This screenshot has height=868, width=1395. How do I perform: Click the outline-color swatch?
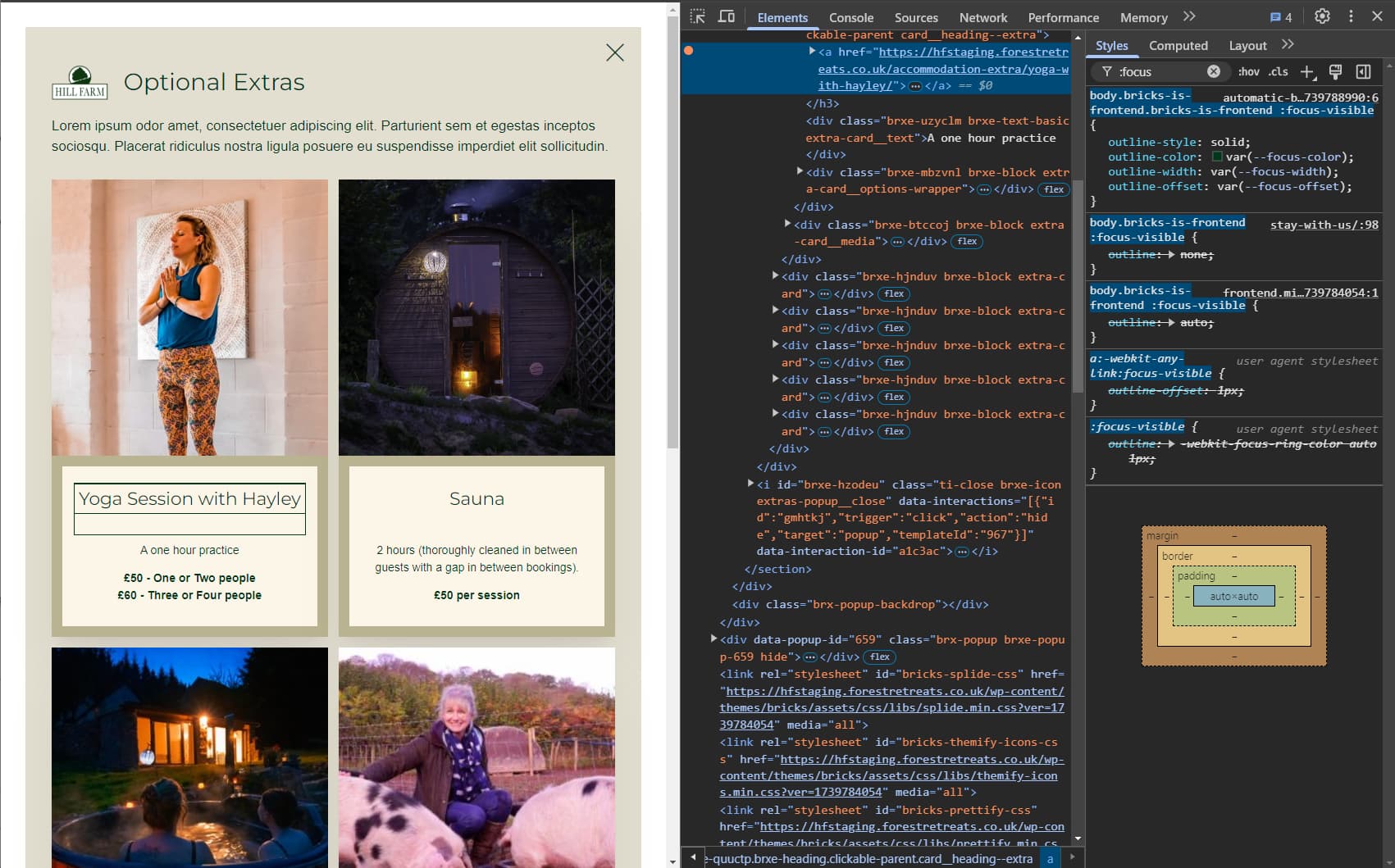coord(1217,157)
